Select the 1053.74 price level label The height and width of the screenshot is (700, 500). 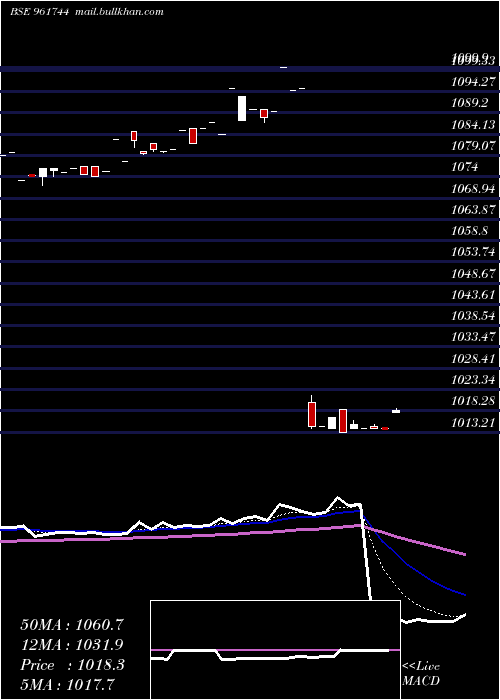tap(473, 252)
